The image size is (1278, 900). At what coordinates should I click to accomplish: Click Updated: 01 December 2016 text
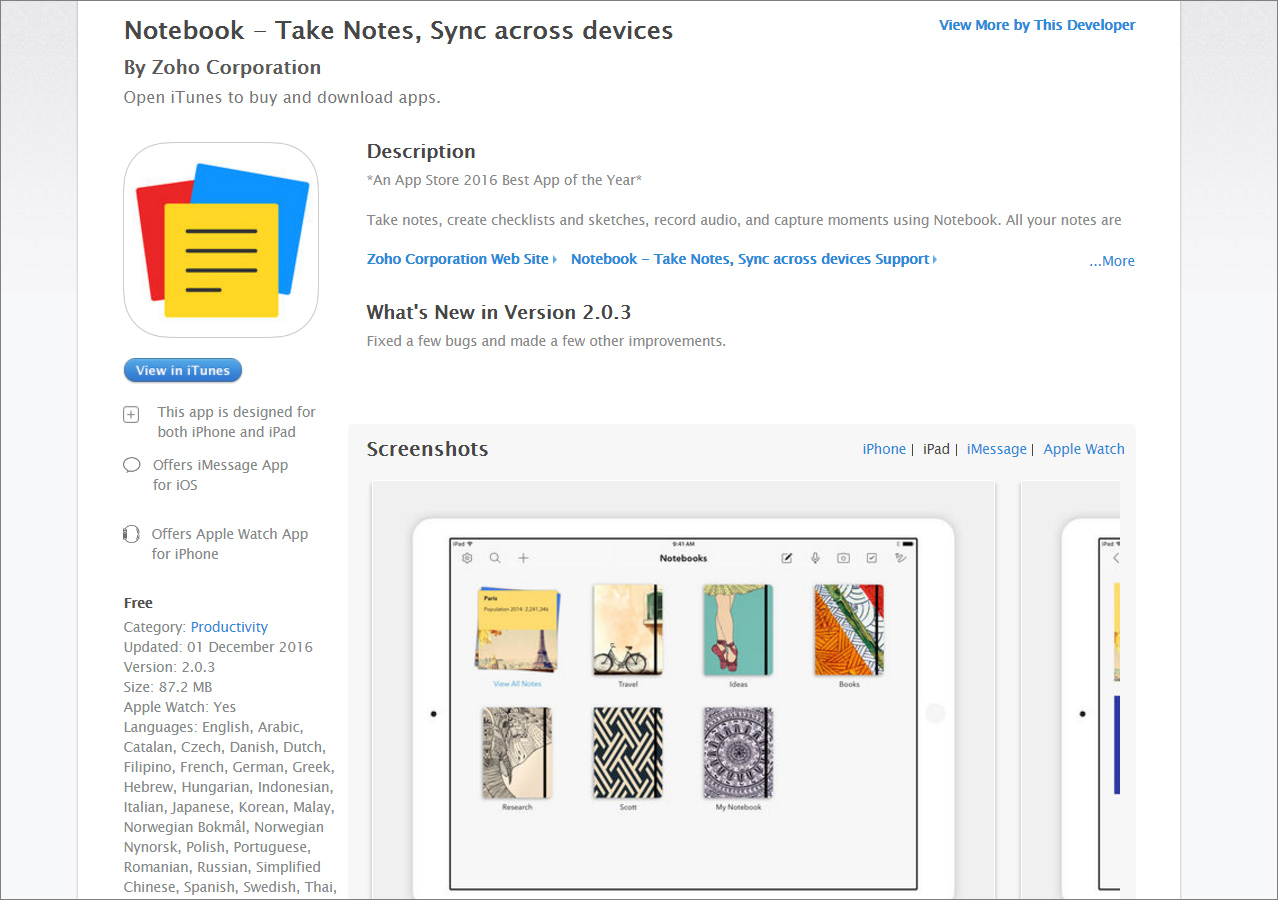click(x=218, y=647)
